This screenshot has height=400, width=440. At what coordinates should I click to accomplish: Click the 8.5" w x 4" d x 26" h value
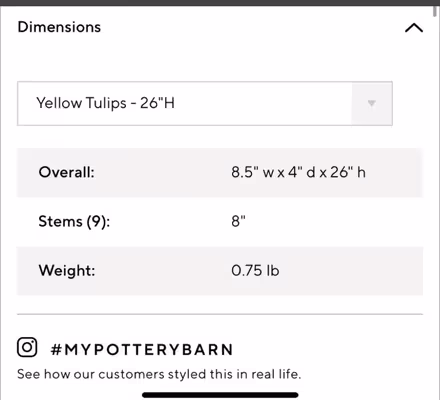click(298, 172)
